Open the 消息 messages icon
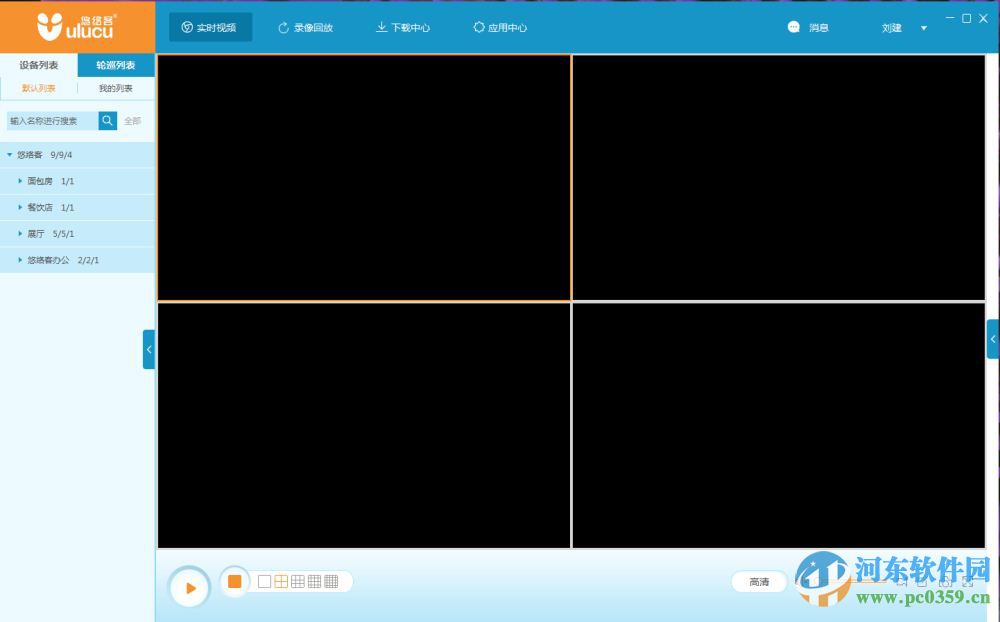The width and height of the screenshot is (1000, 622). coord(793,27)
